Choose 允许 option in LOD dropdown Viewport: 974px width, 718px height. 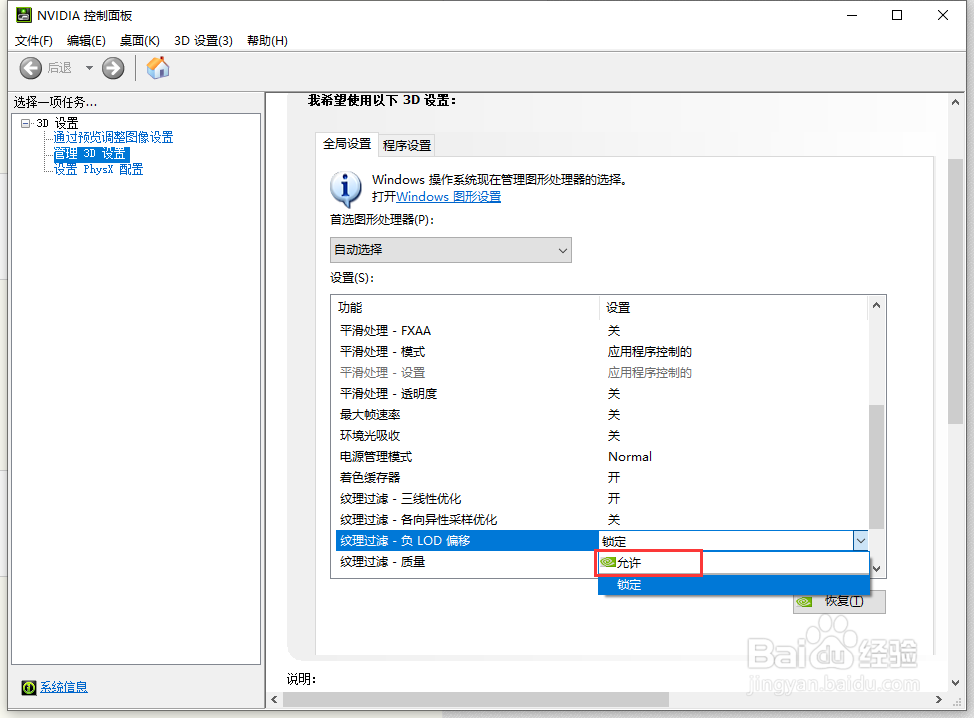click(733, 563)
